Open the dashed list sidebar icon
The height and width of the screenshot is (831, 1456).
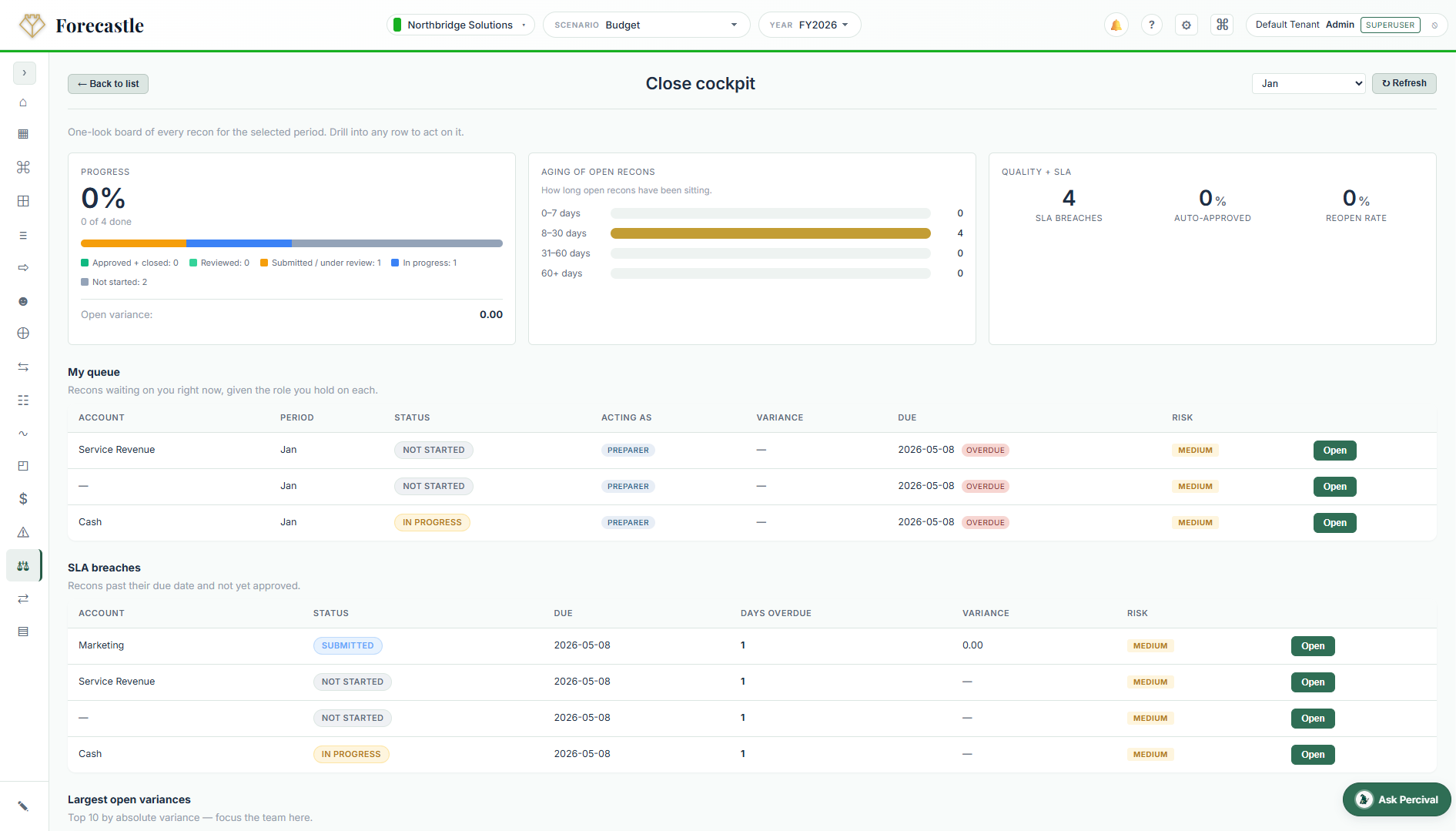pos(23,400)
